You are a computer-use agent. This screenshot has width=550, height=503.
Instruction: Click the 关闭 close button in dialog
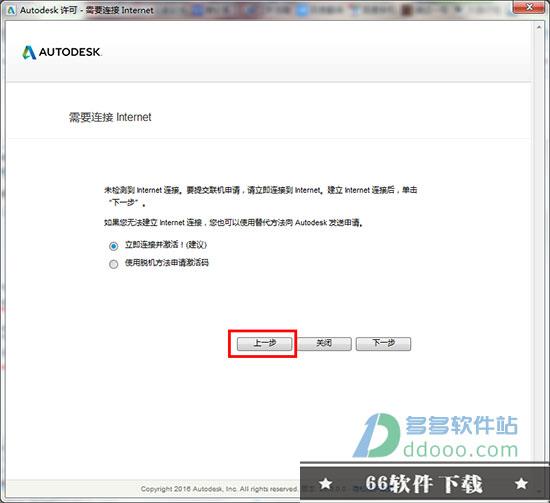(324, 343)
